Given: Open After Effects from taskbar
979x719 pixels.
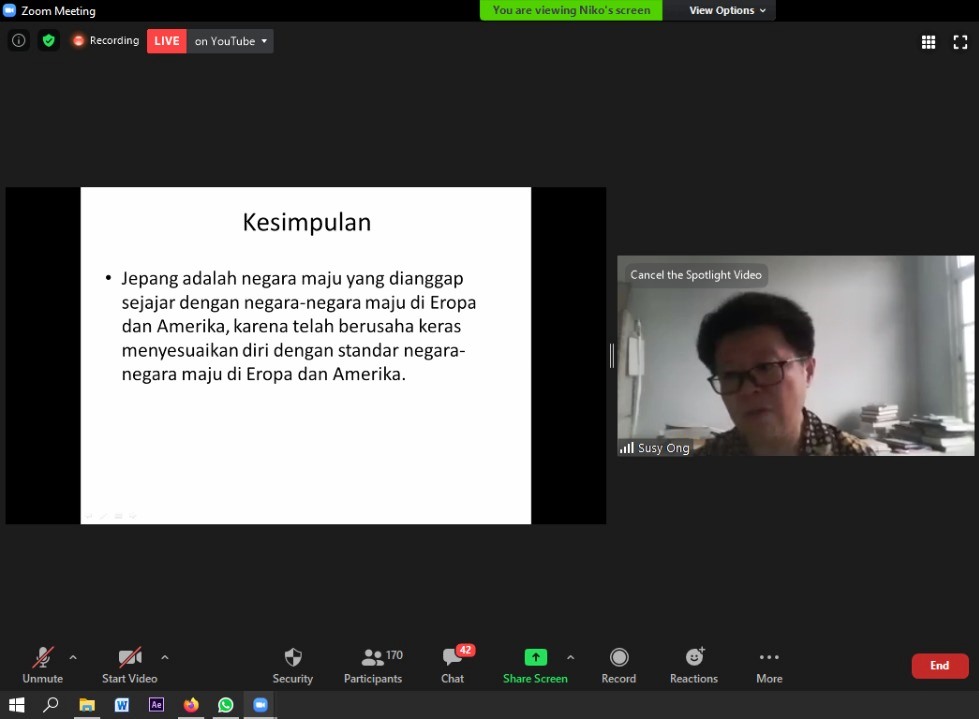Looking at the screenshot, I should 156,705.
